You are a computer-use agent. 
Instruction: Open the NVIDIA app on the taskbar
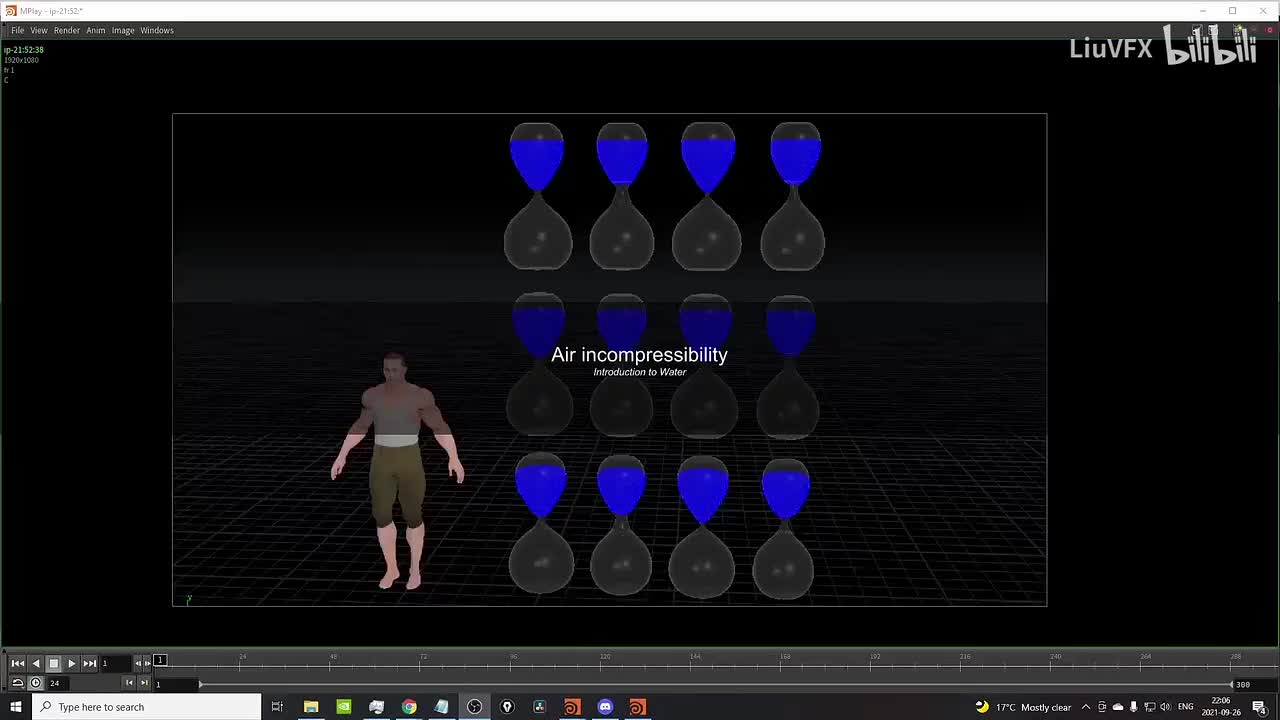tap(344, 707)
